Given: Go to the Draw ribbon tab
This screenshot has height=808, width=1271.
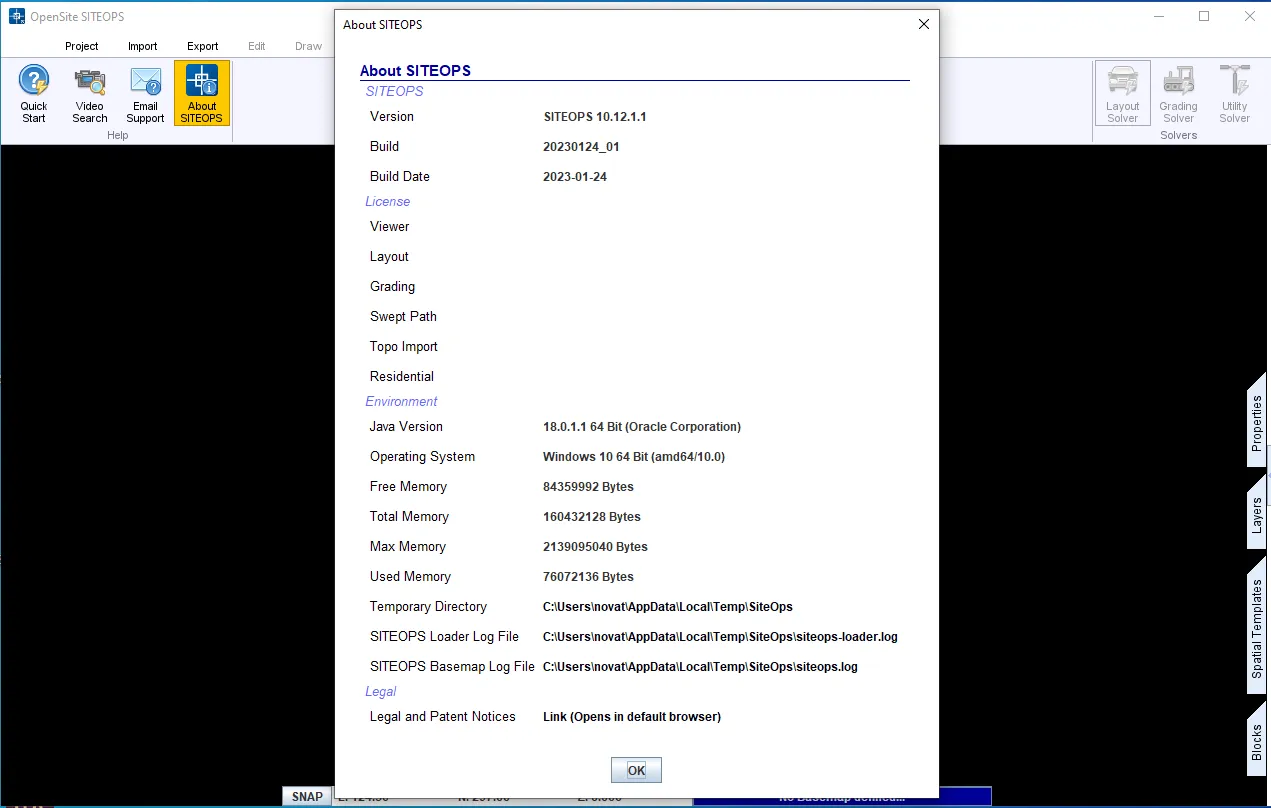Looking at the screenshot, I should click(309, 46).
